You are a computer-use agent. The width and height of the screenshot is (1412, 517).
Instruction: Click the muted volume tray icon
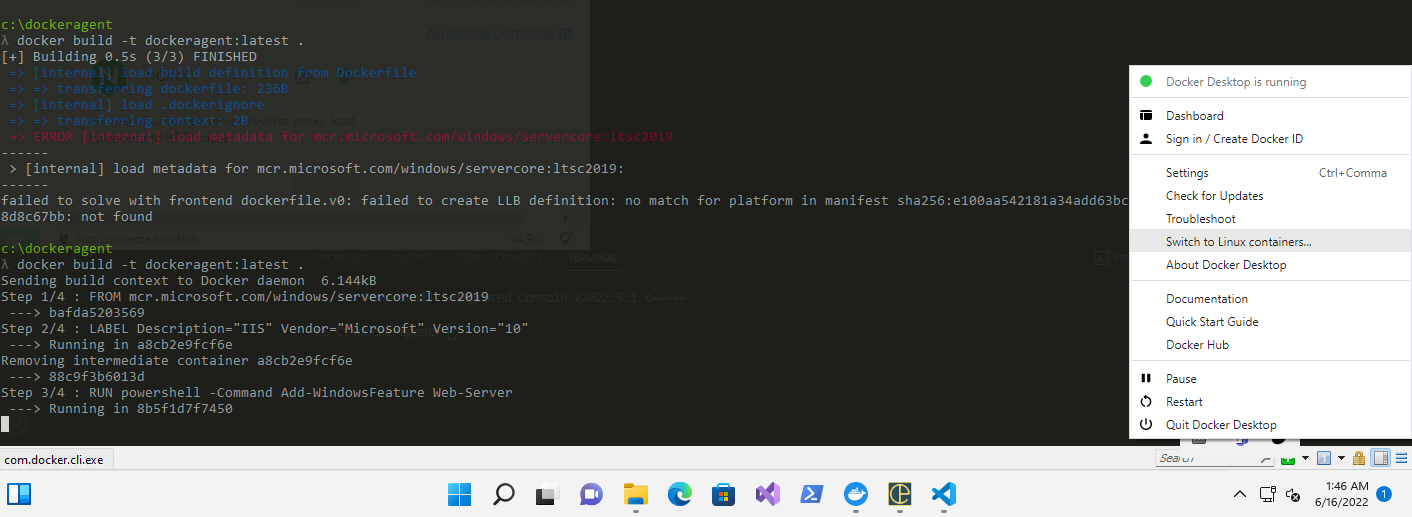click(1292, 494)
